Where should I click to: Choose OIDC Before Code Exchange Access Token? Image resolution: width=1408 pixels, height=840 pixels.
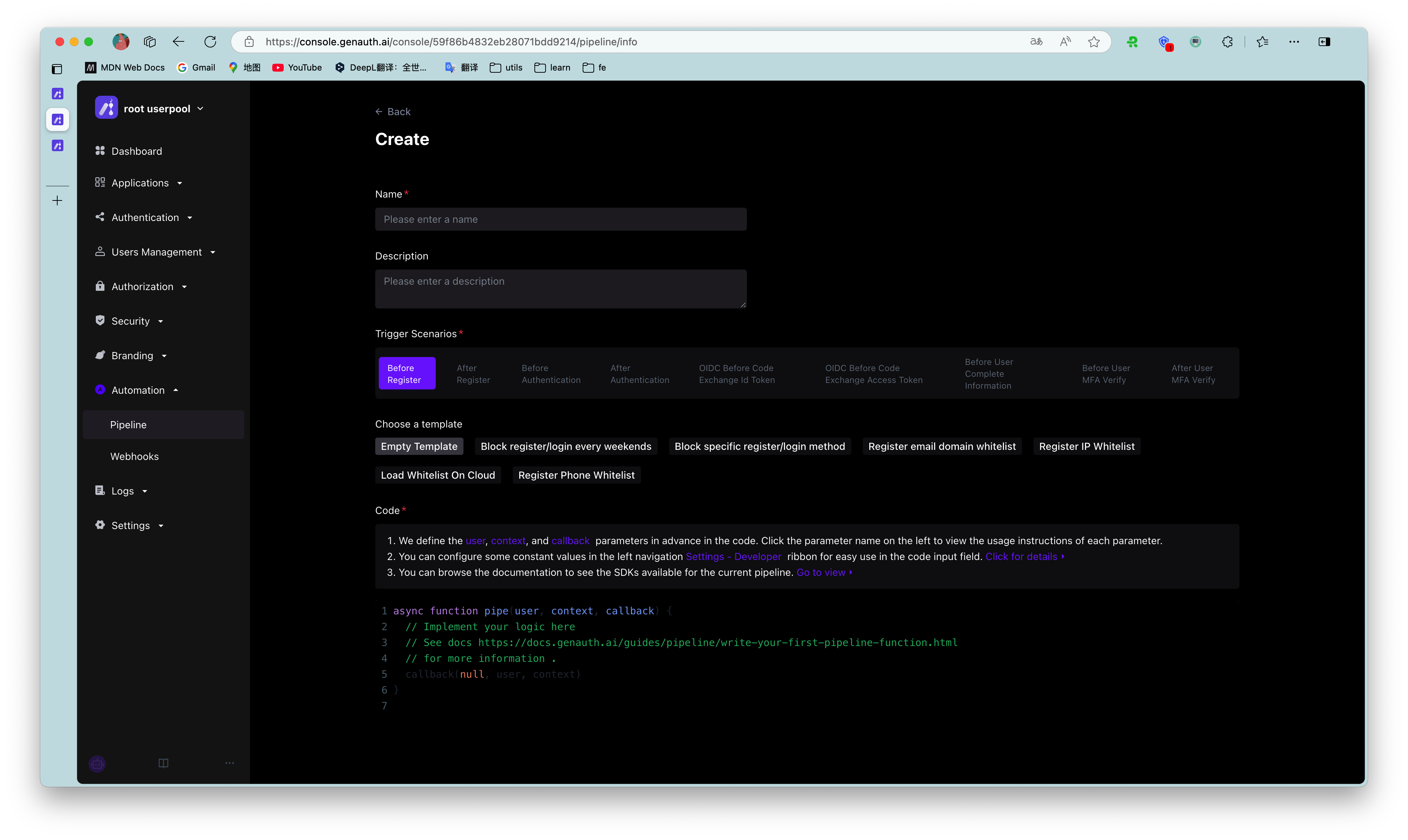pyautogui.click(x=873, y=374)
